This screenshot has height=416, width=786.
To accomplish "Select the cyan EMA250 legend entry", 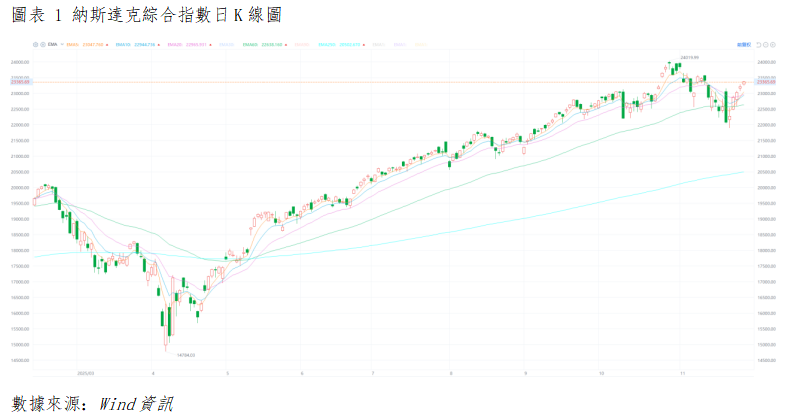I will 326,45.
